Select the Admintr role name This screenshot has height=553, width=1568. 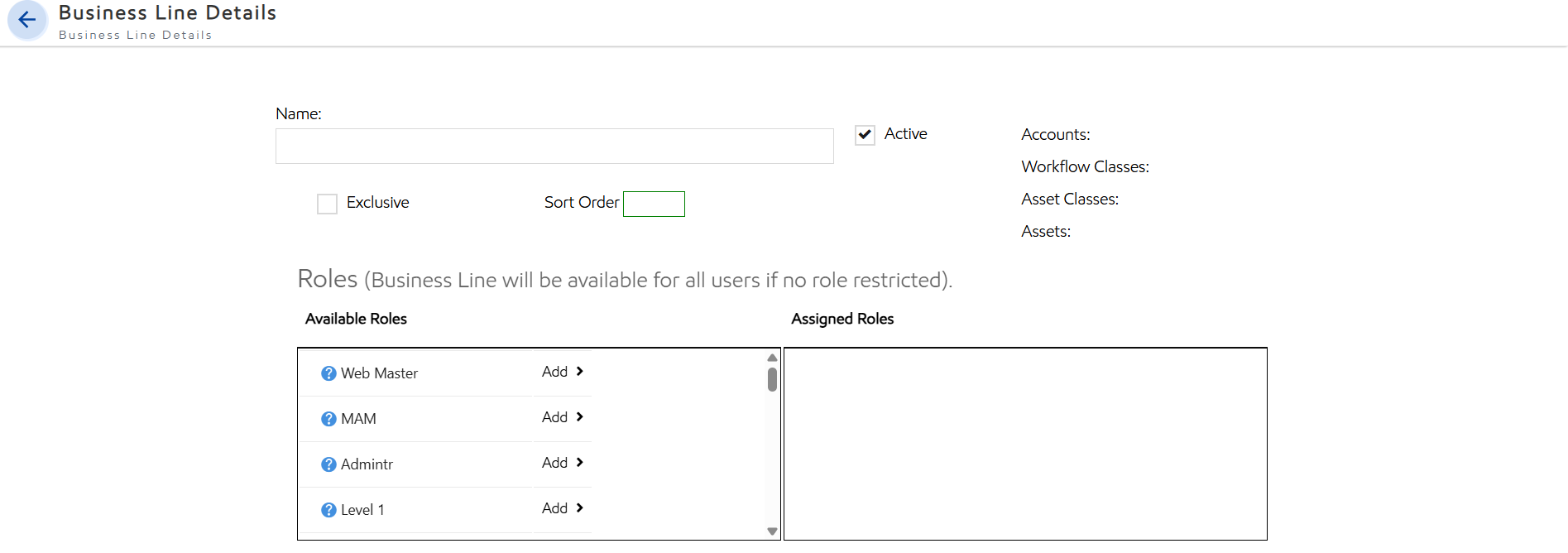click(367, 464)
